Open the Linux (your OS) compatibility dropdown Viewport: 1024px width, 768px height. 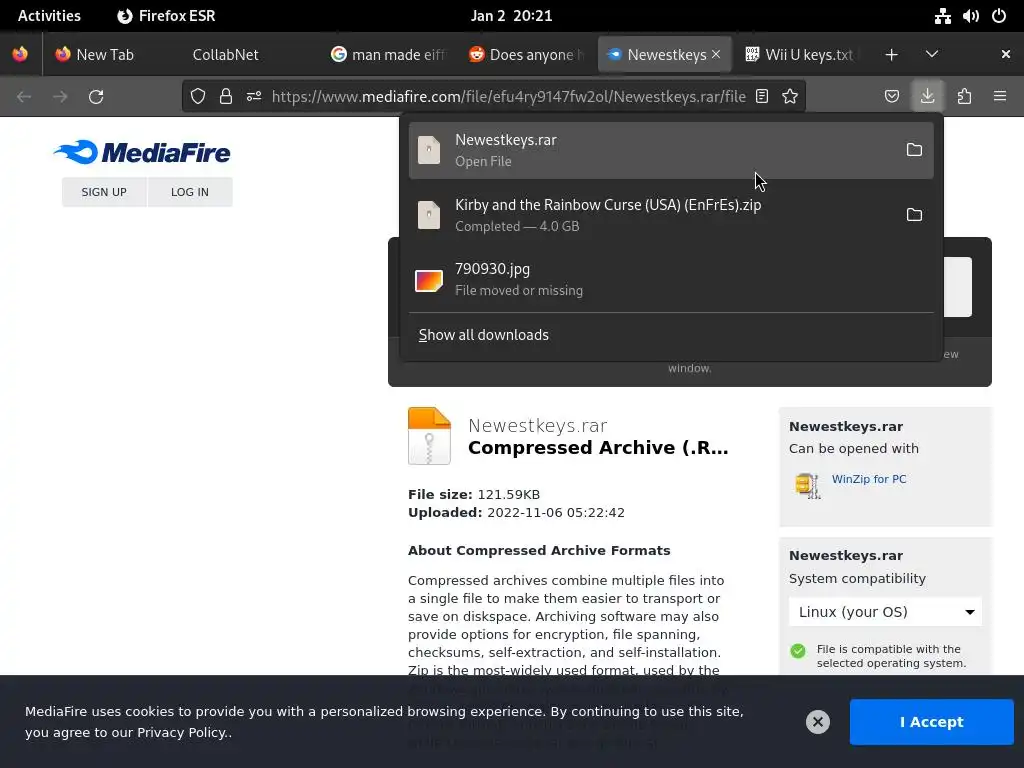[x=885, y=612]
